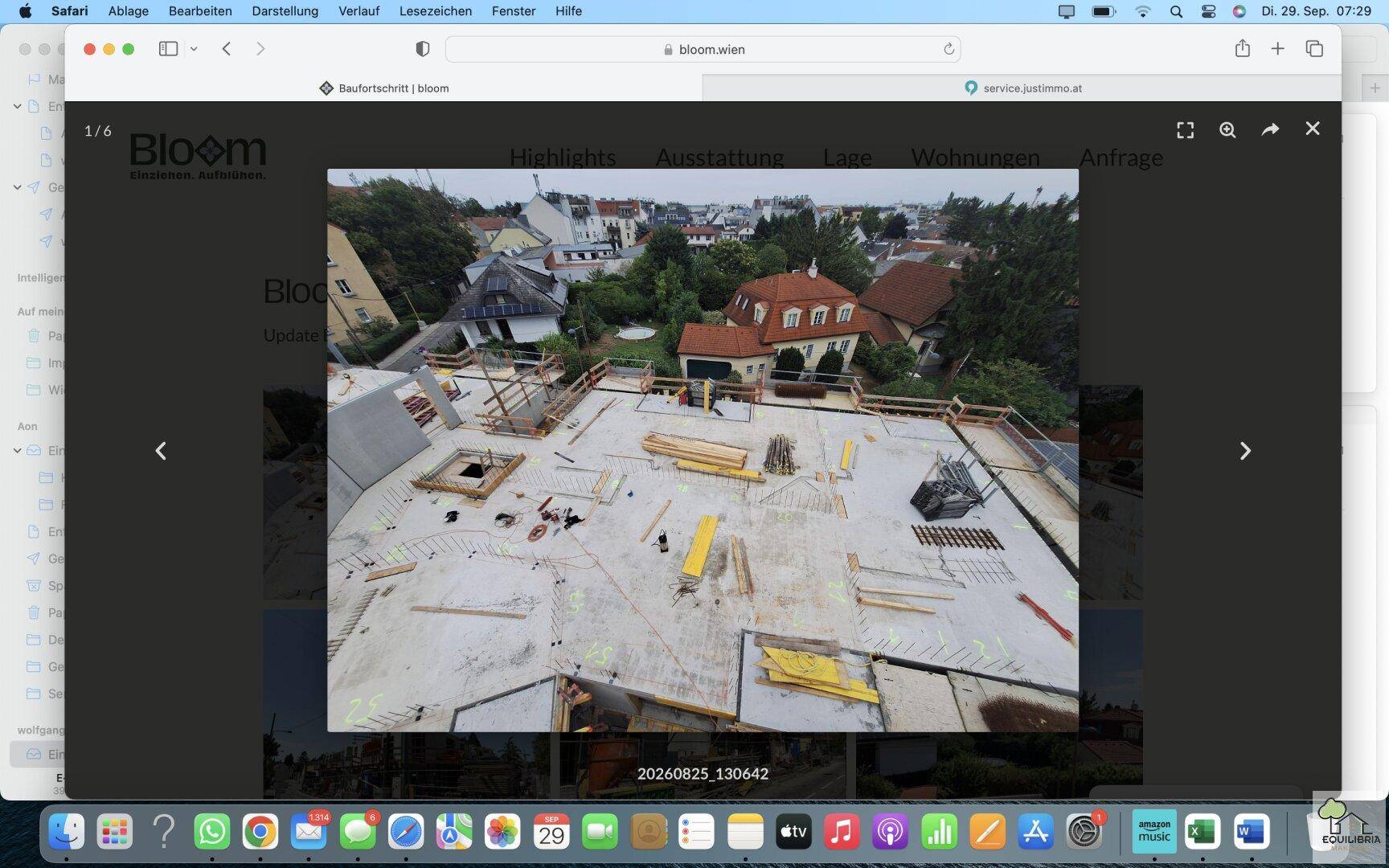Go forward one page in Safari
This screenshot has height=868, width=1389.
pyautogui.click(x=260, y=49)
